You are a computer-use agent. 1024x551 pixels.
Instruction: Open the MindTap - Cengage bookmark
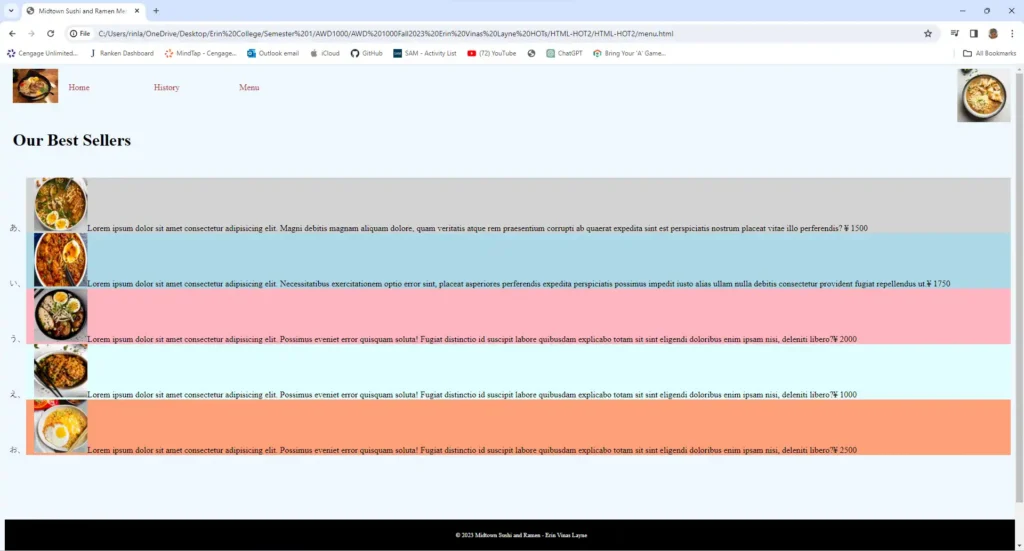tap(200, 54)
